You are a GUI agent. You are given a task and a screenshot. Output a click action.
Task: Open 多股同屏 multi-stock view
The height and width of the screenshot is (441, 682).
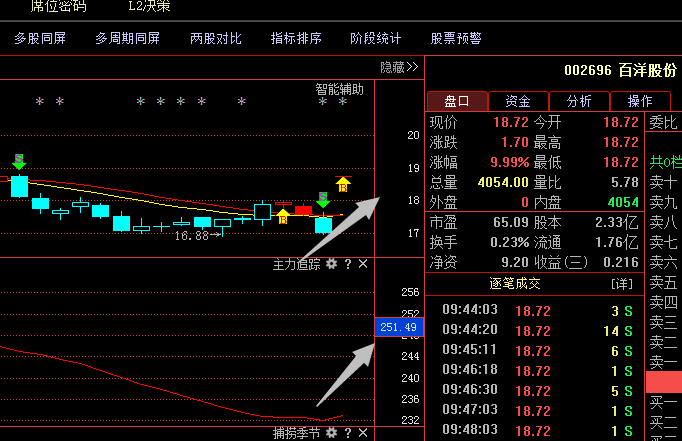[x=40, y=38]
